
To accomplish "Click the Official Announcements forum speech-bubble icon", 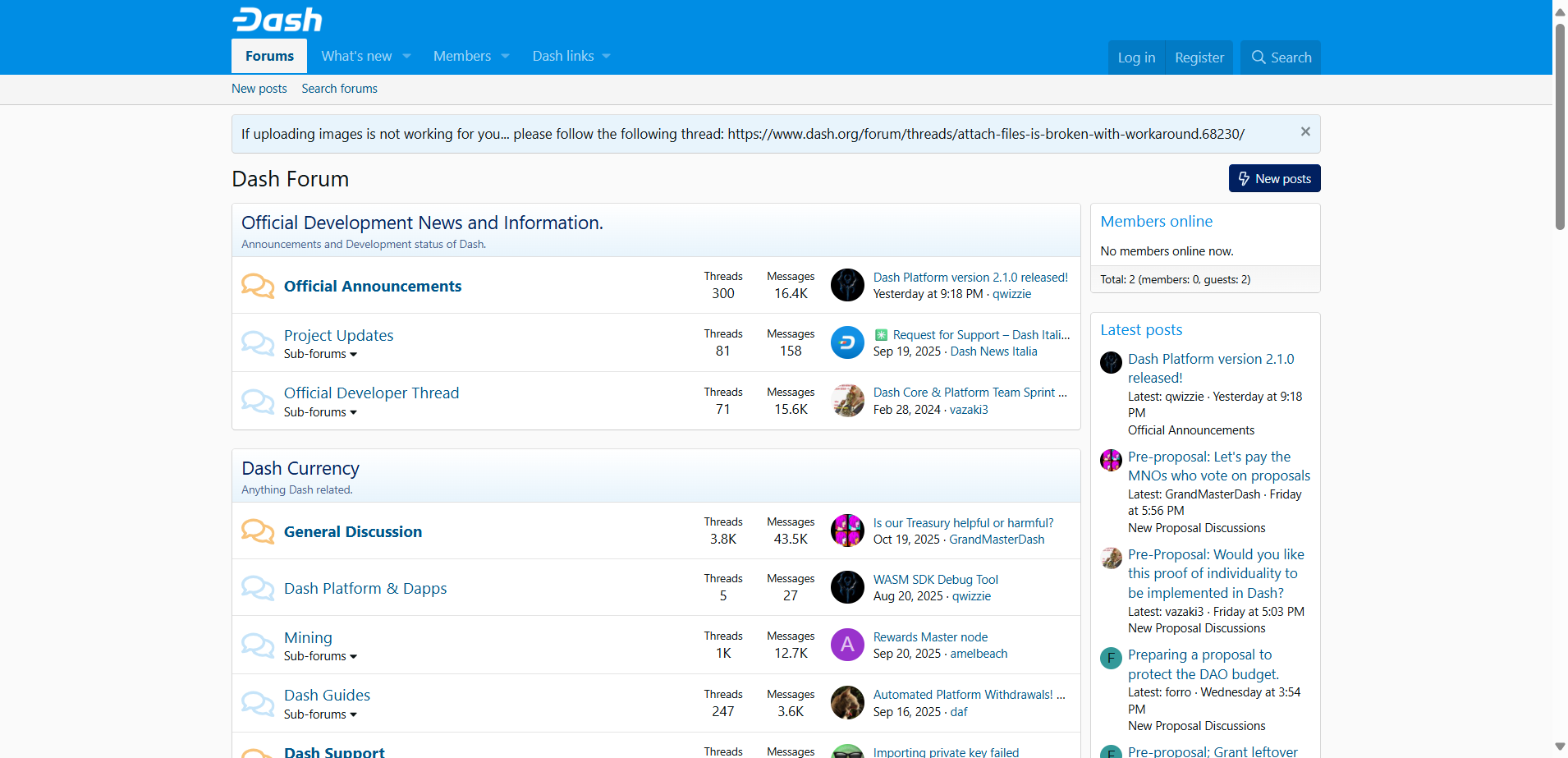I will coord(258,286).
